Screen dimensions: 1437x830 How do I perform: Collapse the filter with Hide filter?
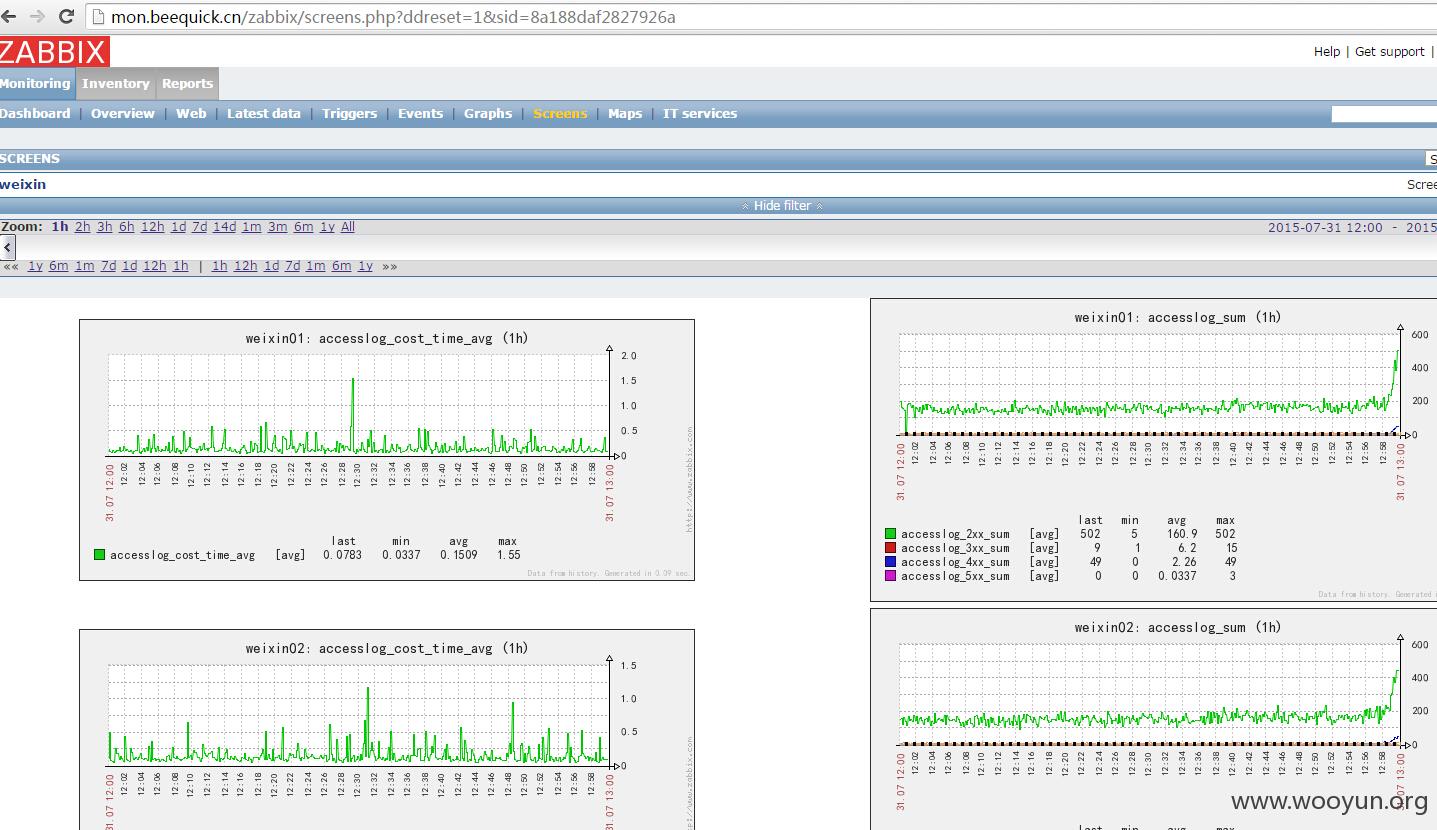tap(783, 206)
